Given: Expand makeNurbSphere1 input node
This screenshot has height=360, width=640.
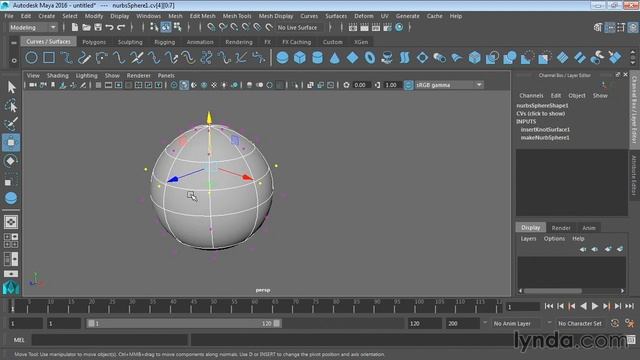Looking at the screenshot, I should [x=545, y=138].
